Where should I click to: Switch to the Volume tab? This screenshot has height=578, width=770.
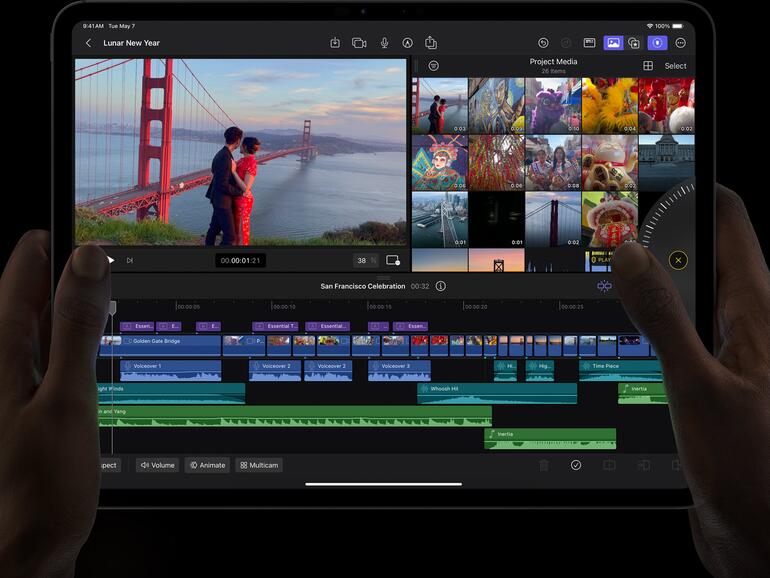pyautogui.click(x=157, y=465)
